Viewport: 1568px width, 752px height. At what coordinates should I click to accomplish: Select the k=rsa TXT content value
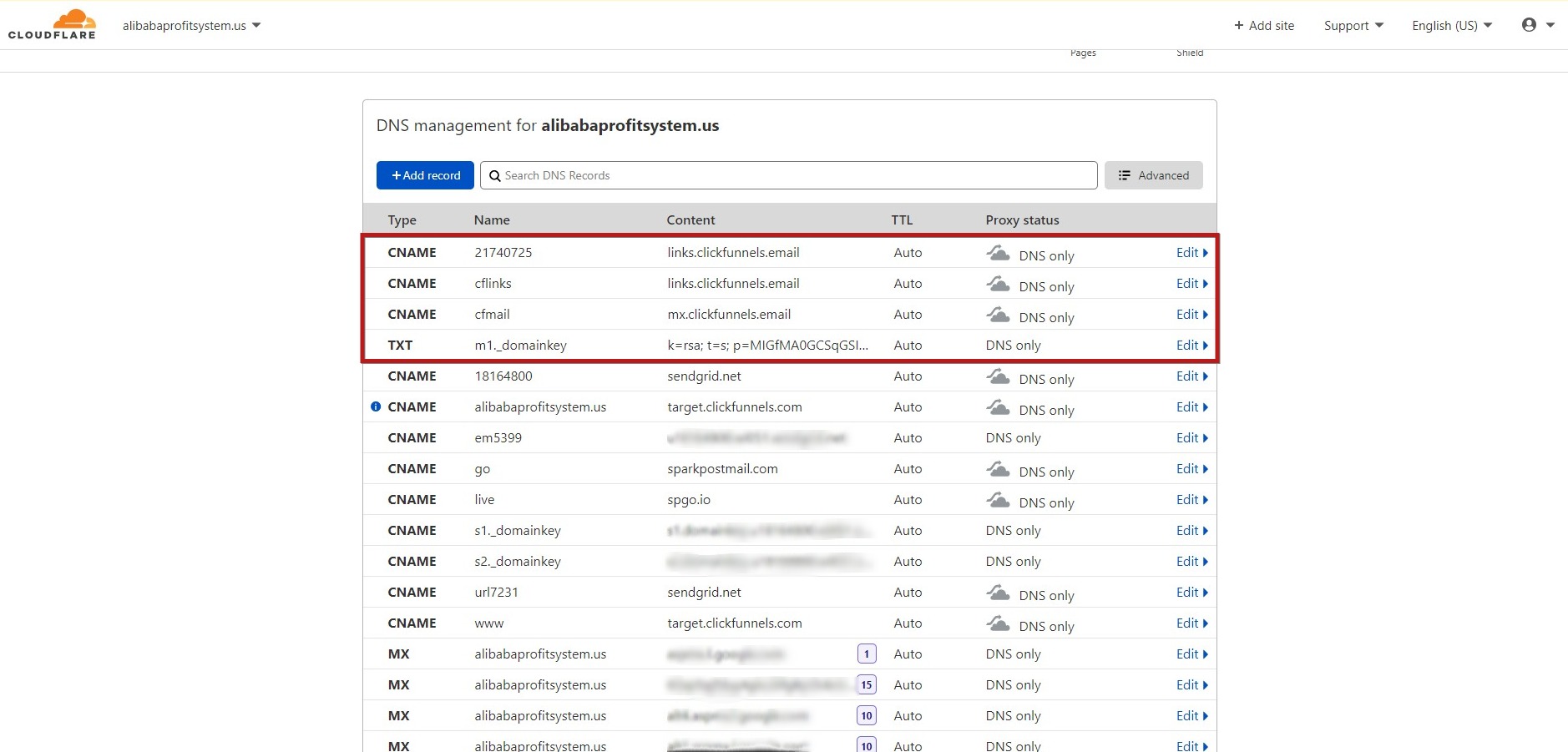[x=767, y=346]
